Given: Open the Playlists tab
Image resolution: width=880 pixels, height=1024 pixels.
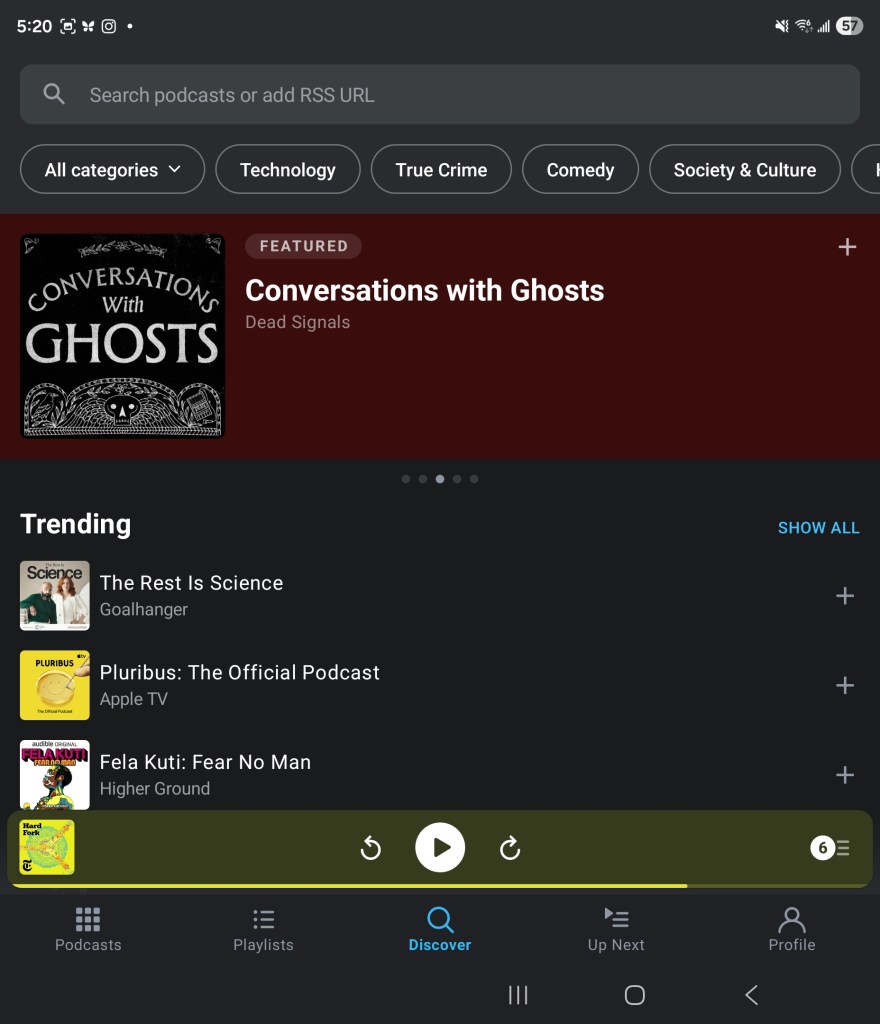Looking at the screenshot, I should tap(263, 929).
